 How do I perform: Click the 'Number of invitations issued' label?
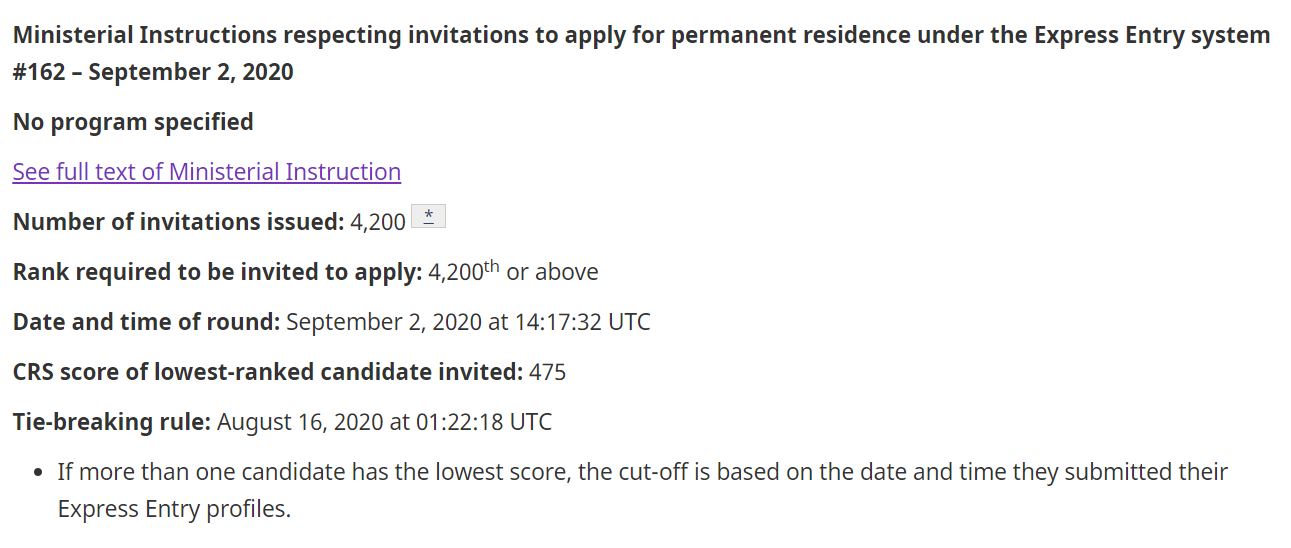179,222
